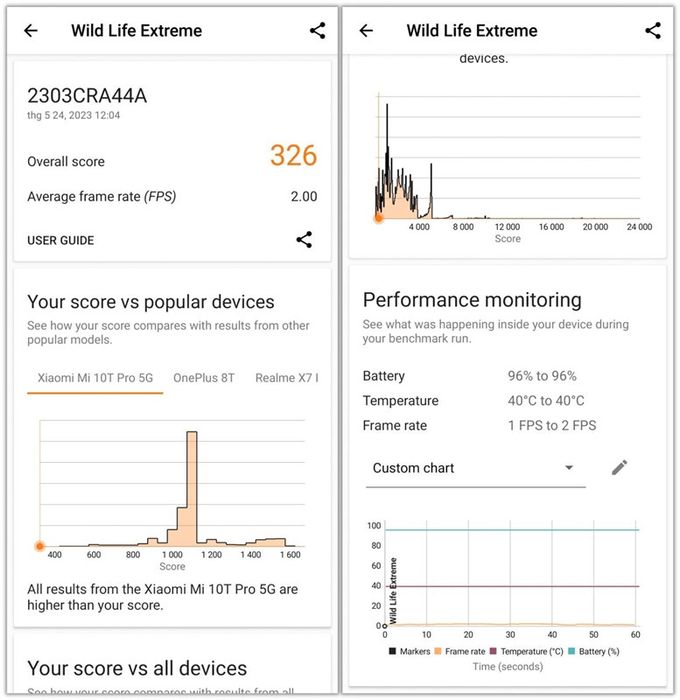
Task: Tap the back arrow in the right screen header
Action: pyautogui.click(x=366, y=31)
